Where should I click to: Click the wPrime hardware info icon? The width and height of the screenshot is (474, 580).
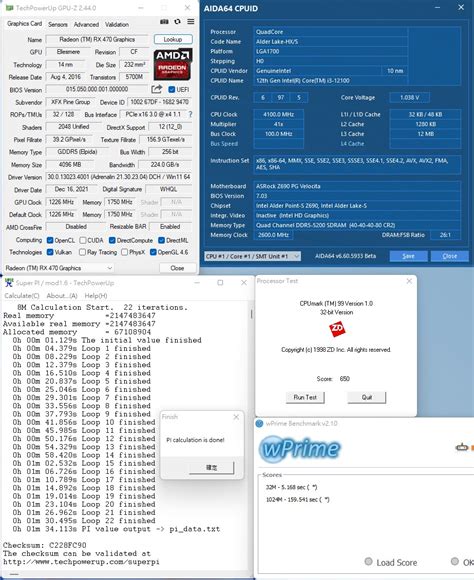click(462, 447)
